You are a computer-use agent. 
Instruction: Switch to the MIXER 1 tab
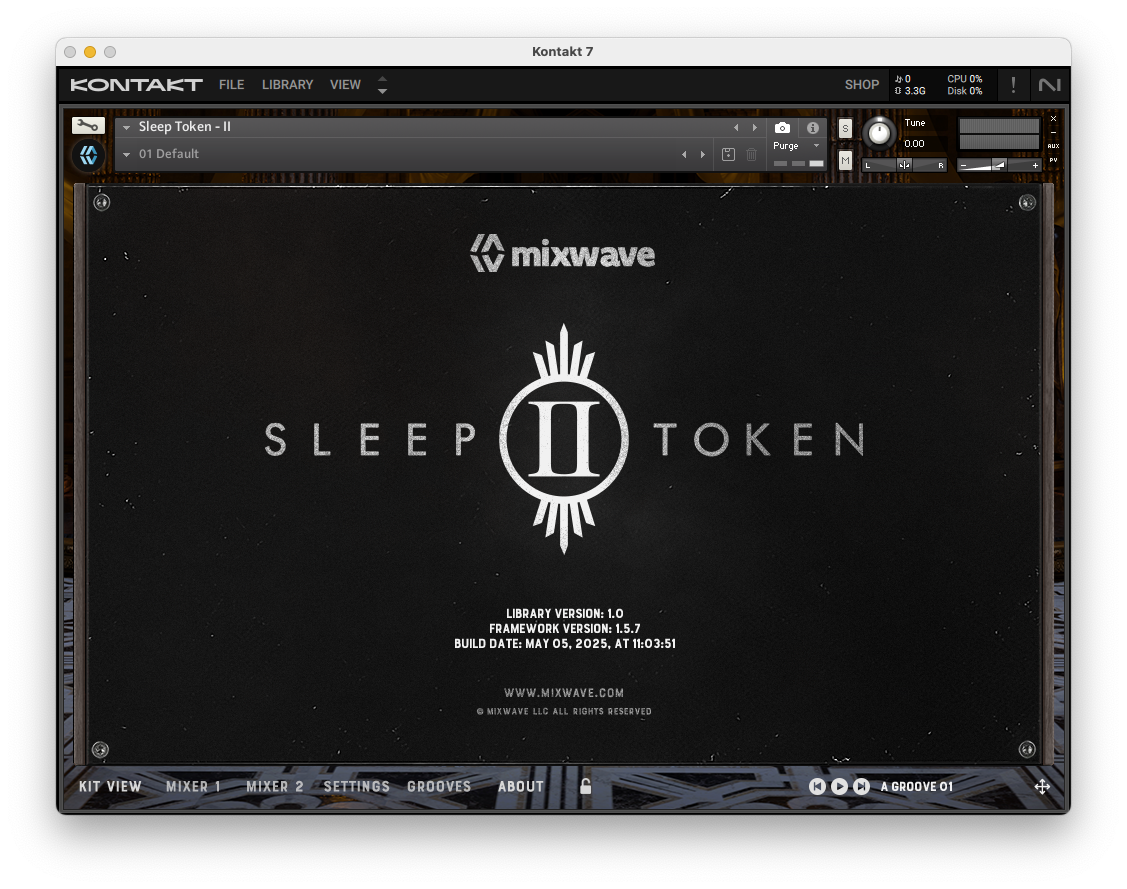[193, 786]
